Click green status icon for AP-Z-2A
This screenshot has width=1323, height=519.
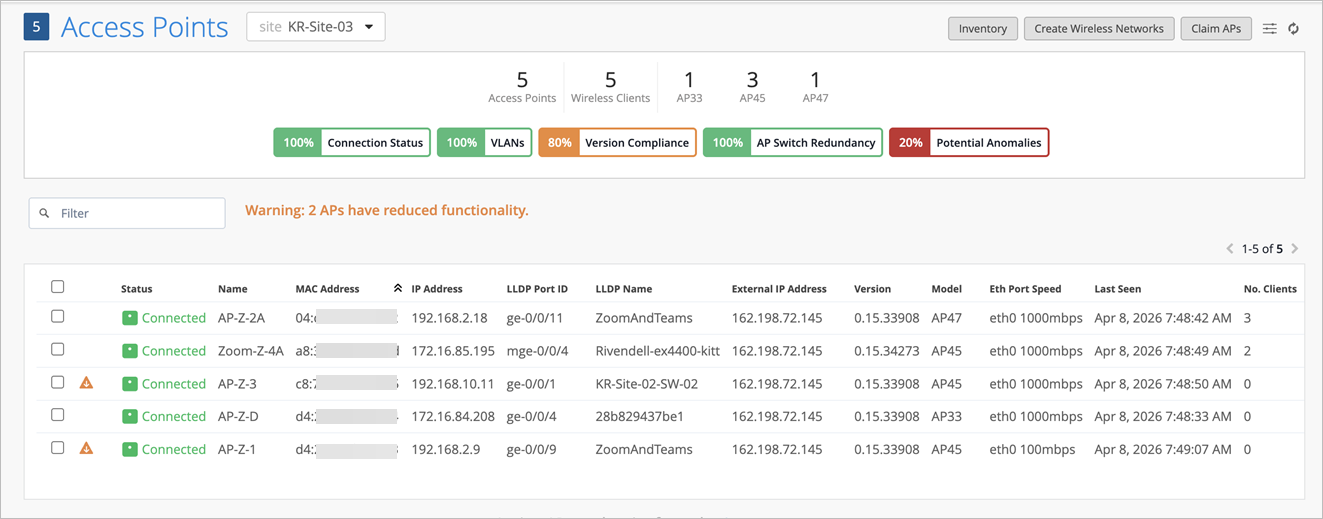coord(129,318)
